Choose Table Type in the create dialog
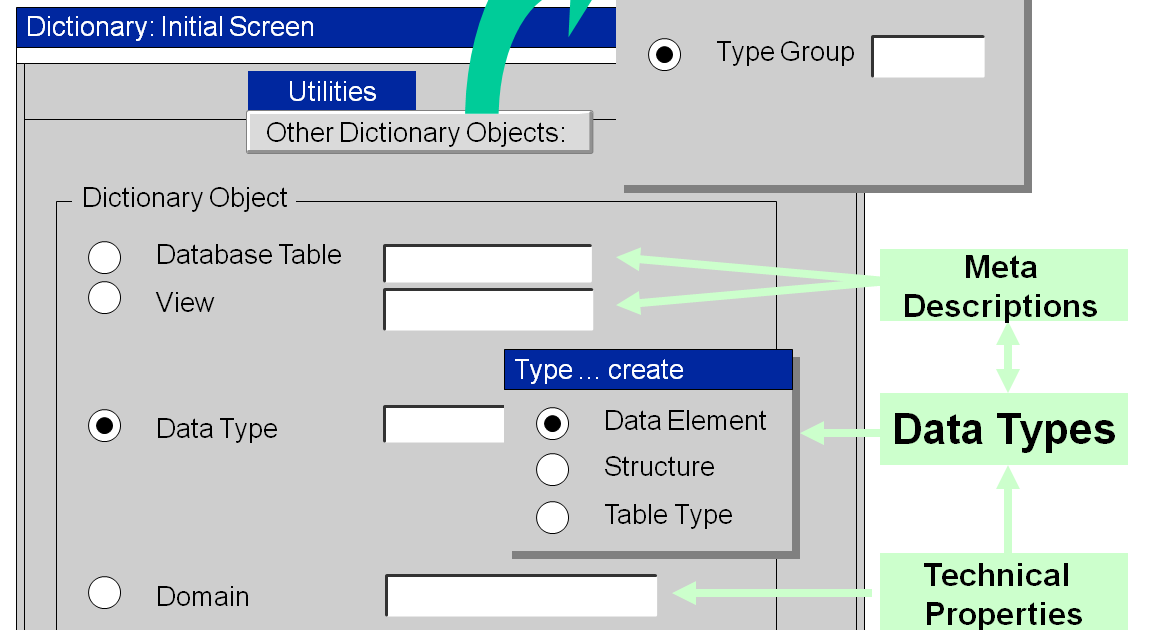The width and height of the screenshot is (1152, 630). (553, 517)
